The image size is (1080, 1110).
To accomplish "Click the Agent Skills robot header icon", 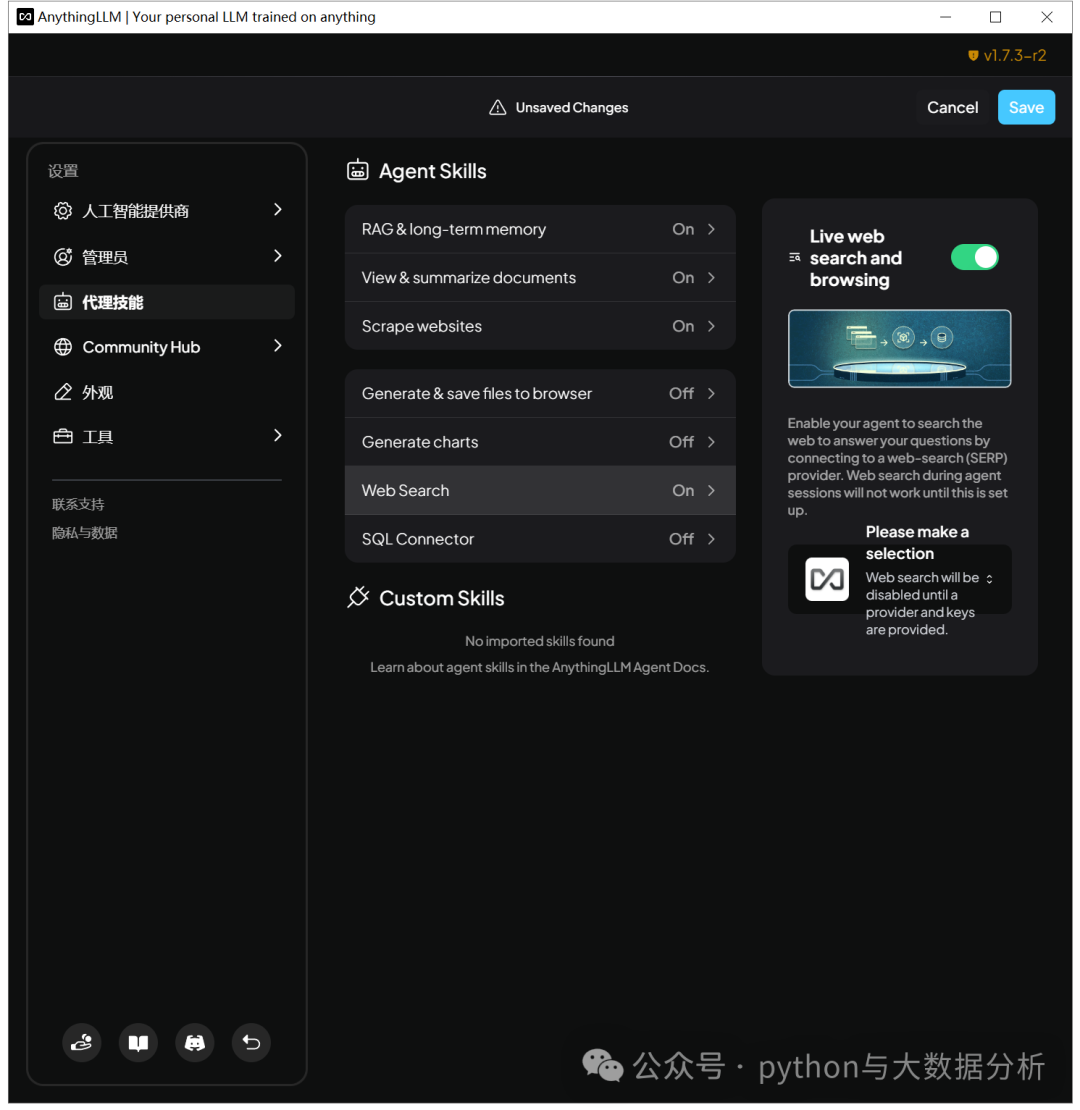I will point(357,171).
